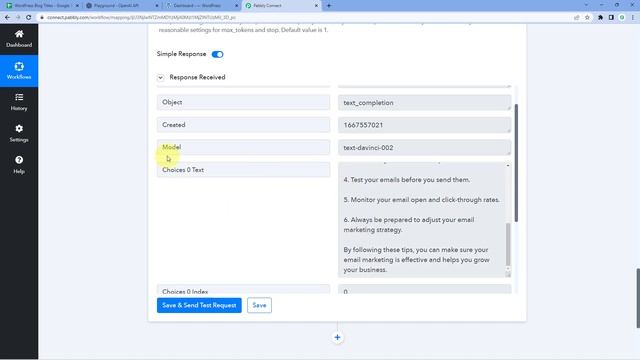The image size is (640, 360).
Task: Click text "4. Test your emails before you send them."
Action: (407, 180)
